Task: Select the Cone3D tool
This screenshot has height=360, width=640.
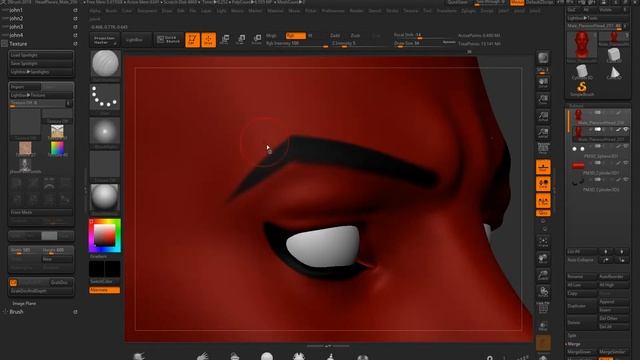Action: click(614, 73)
